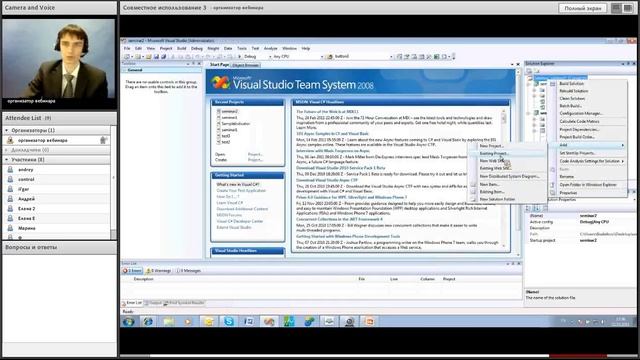Click the Open Project link on Start Page
Viewport: 640px width, 360px height.
255,154
